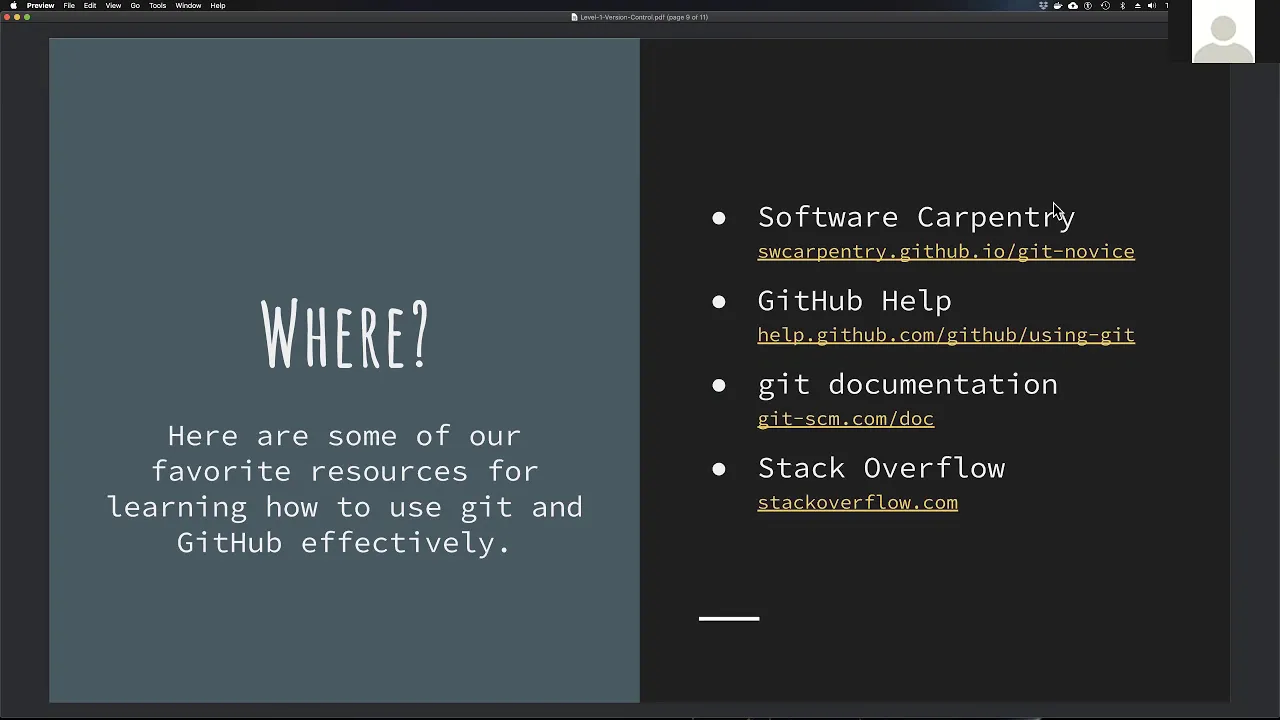Open the File menu
Viewport: 1280px width, 720px height.
pos(69,5)
